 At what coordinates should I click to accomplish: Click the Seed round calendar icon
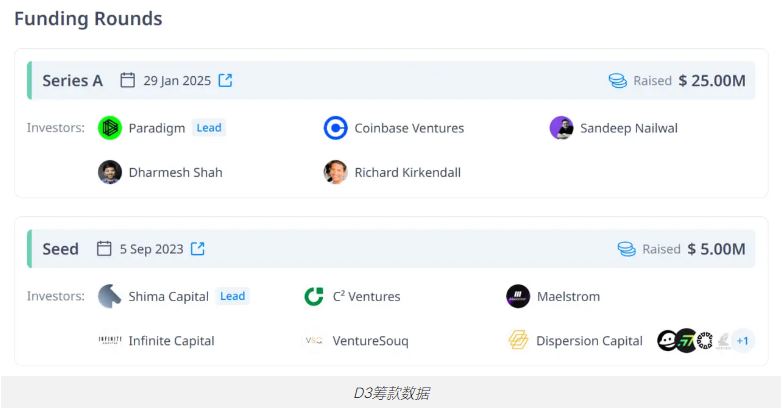coord(104,248)
